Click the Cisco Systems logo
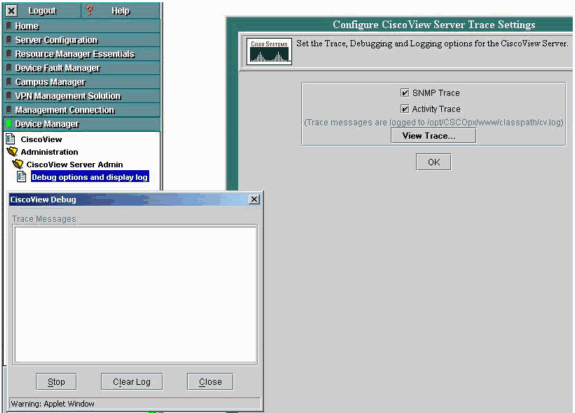This screenshot has height=413, width=575. [x=269, y=51]
